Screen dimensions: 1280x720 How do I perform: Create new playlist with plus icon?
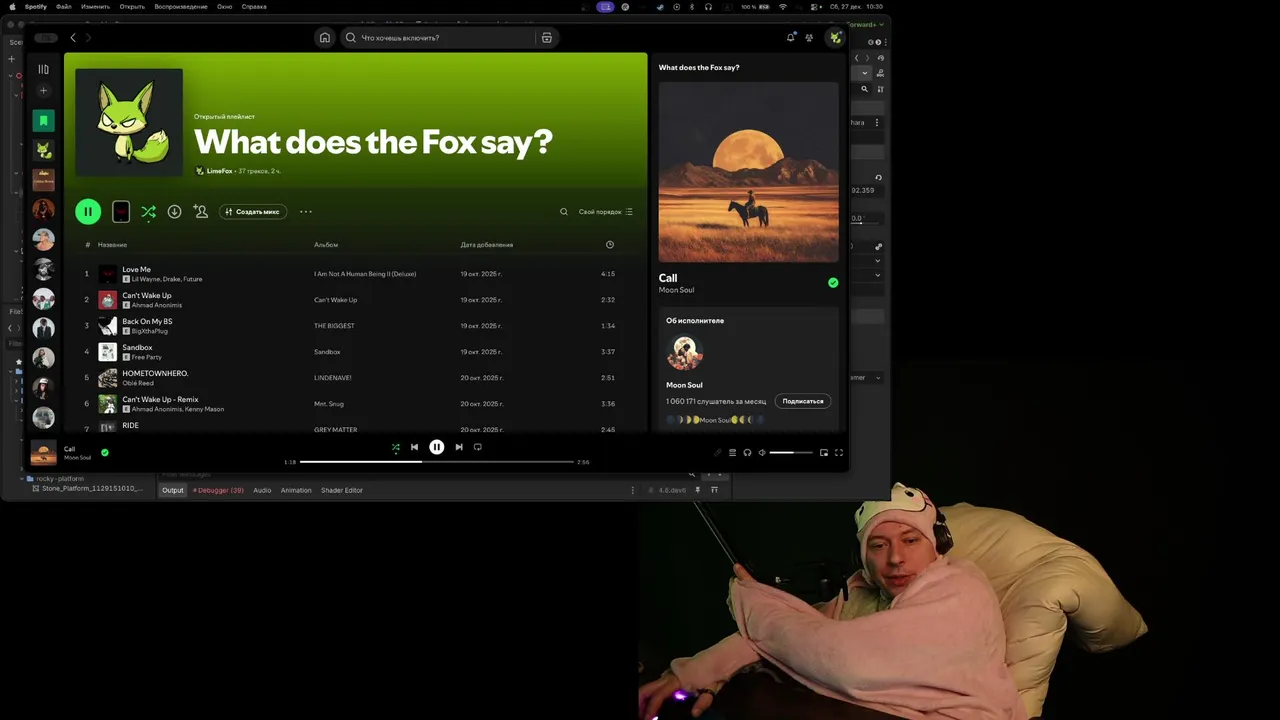(x=43, y=91)
